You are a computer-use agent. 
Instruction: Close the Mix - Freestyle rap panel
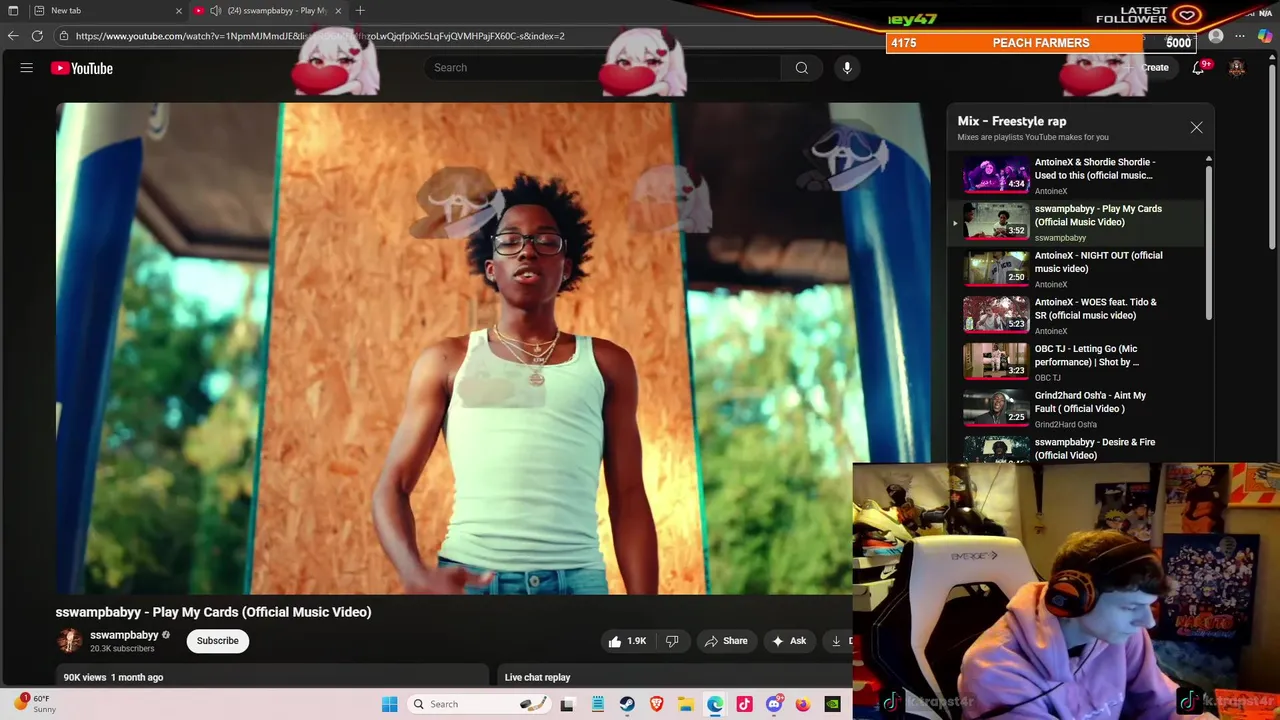click(x=1196, y=127)
